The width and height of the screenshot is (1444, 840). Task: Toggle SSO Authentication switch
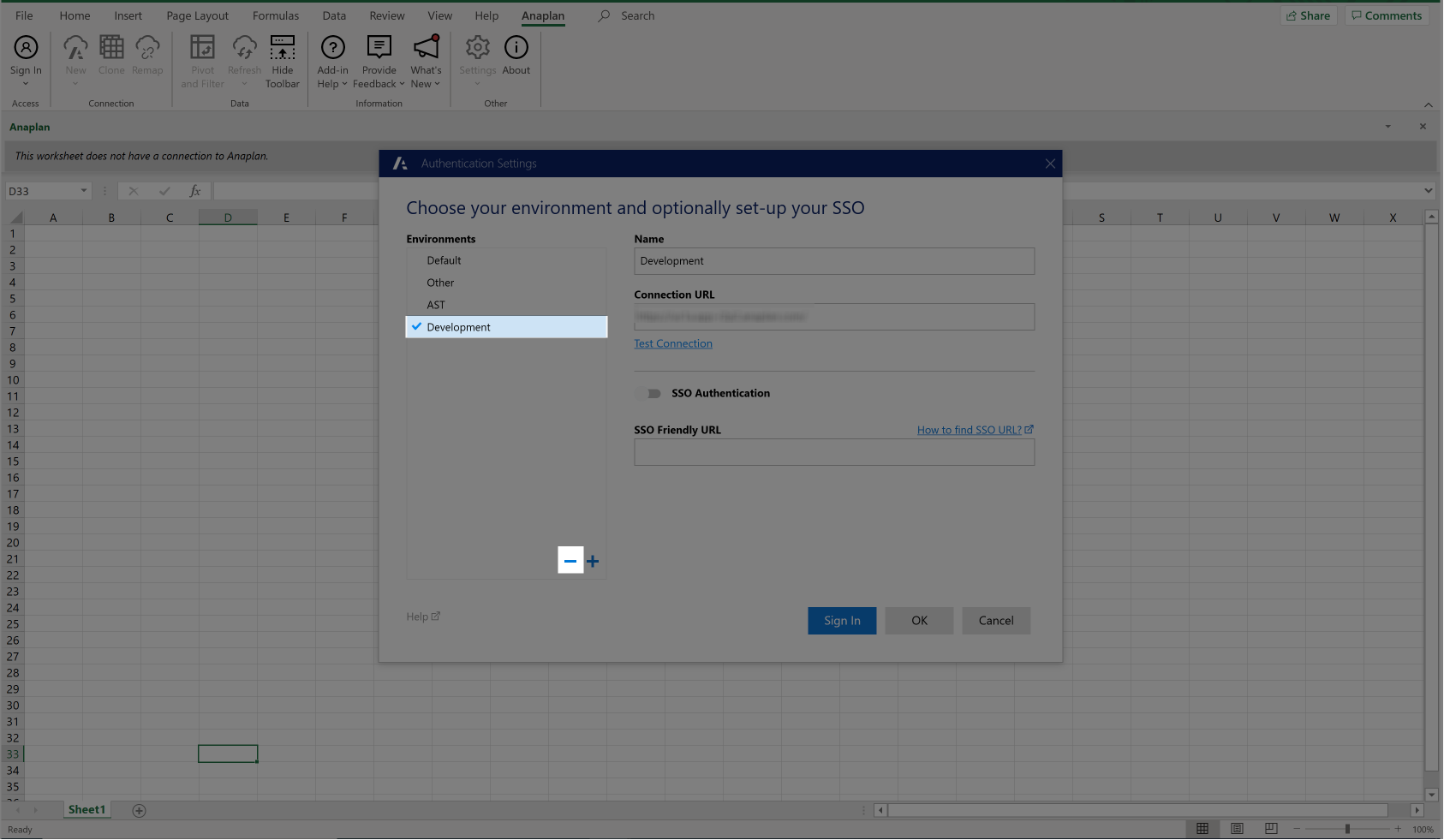(648, 393)
